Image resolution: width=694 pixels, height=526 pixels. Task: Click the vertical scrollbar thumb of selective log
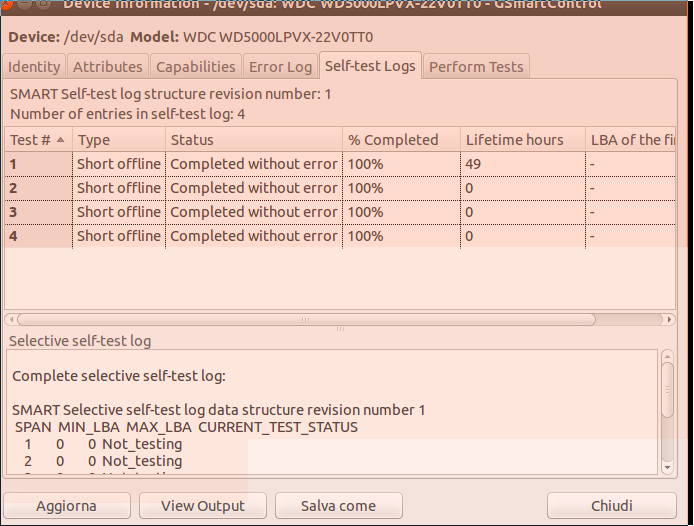(x=667, y=390)
